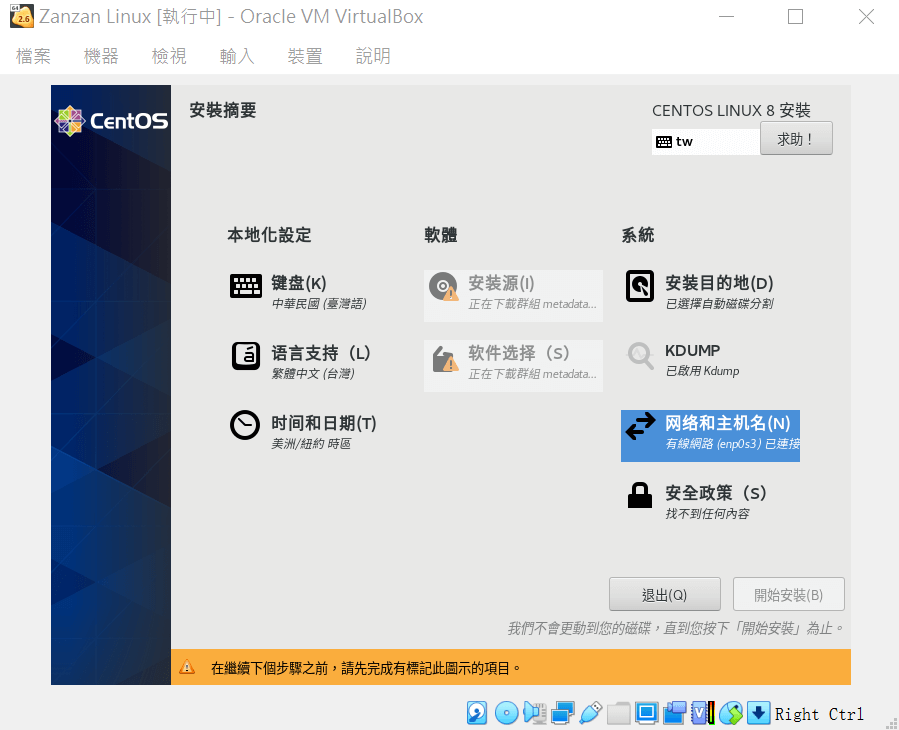Click VirtualBox keyboard capture arrow icon
The height and width of the screenshot is (730, 899).
759,713
